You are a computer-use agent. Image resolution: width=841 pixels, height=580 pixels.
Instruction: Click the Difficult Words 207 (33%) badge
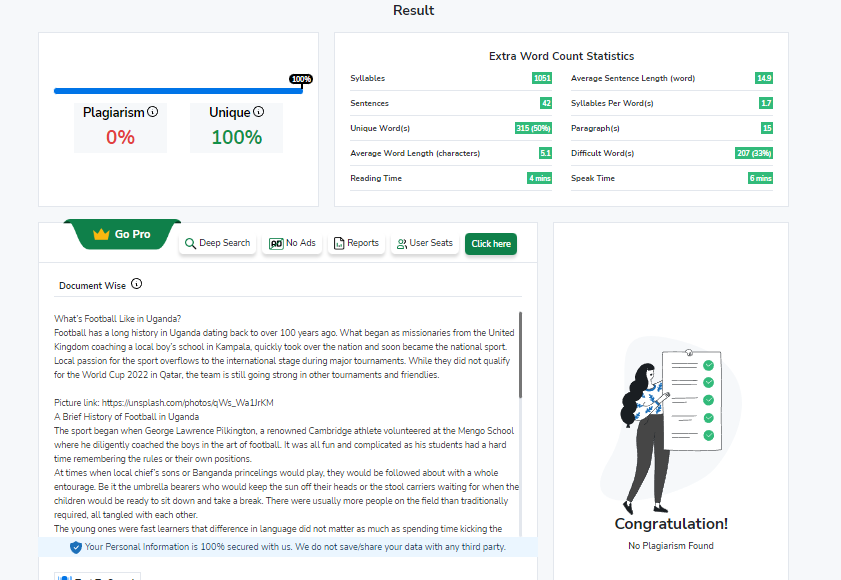pyautogui.click(x=753, y=153)
